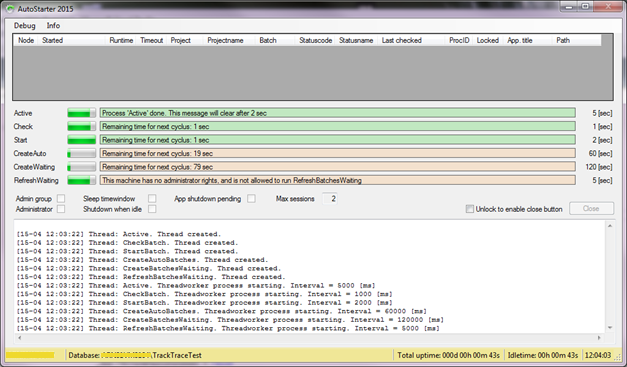This screenshot has width=627, height=367.
Task: Click the CreateAuto progress bar
Action: 82,154
